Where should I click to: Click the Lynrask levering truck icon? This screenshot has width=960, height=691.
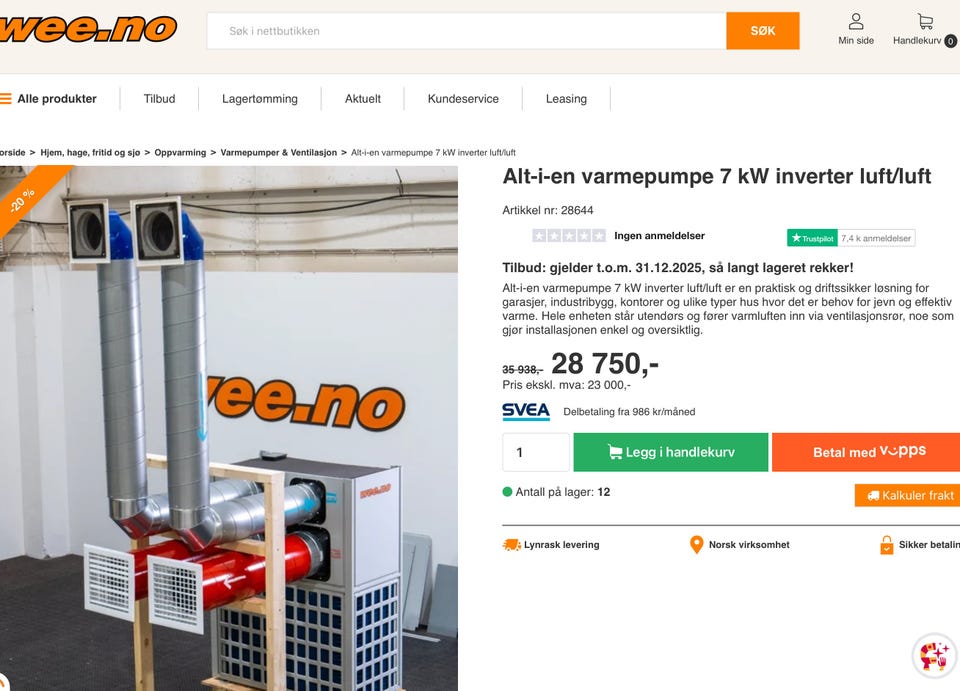(511, 544)
